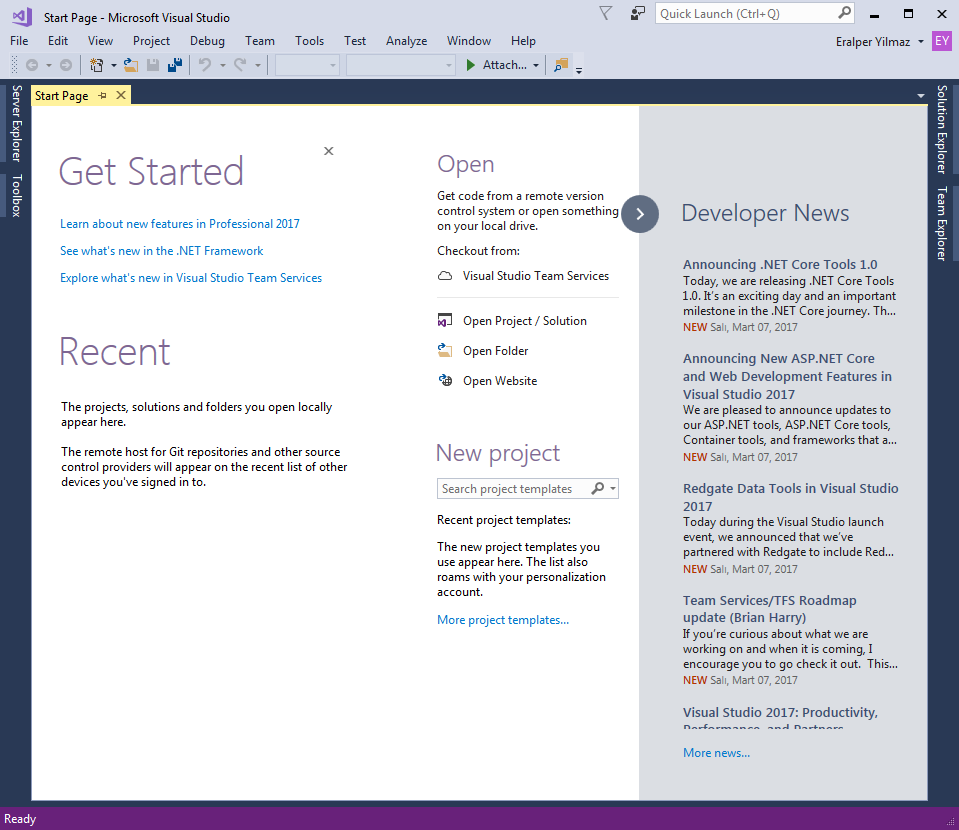959x830 pixels.
Task: Click the More news link
Action: 716,753
